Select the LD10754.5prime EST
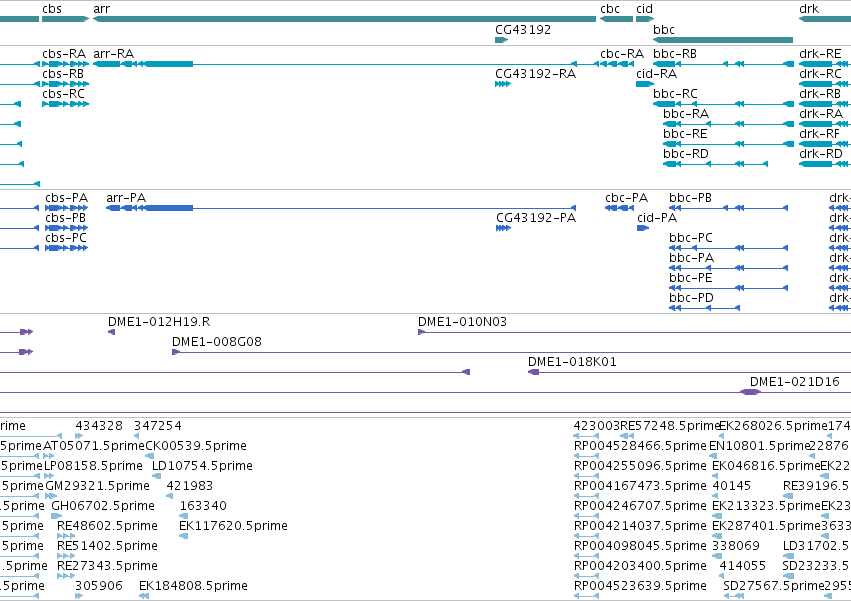The height and width of the screenshot is (601, 851). point(156,476)
